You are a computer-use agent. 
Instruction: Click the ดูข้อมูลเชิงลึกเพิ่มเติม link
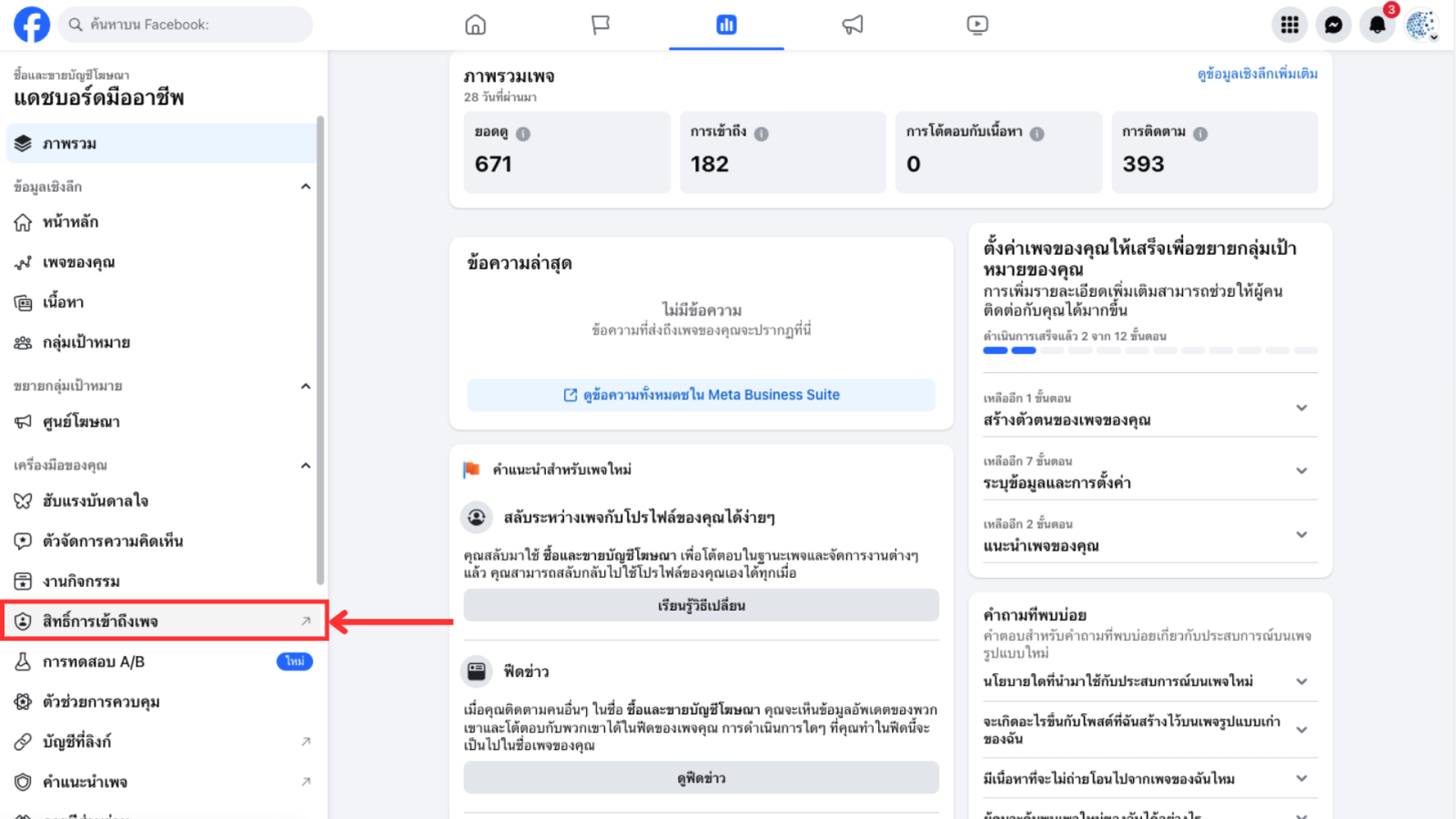click(x=1257, y=74)
